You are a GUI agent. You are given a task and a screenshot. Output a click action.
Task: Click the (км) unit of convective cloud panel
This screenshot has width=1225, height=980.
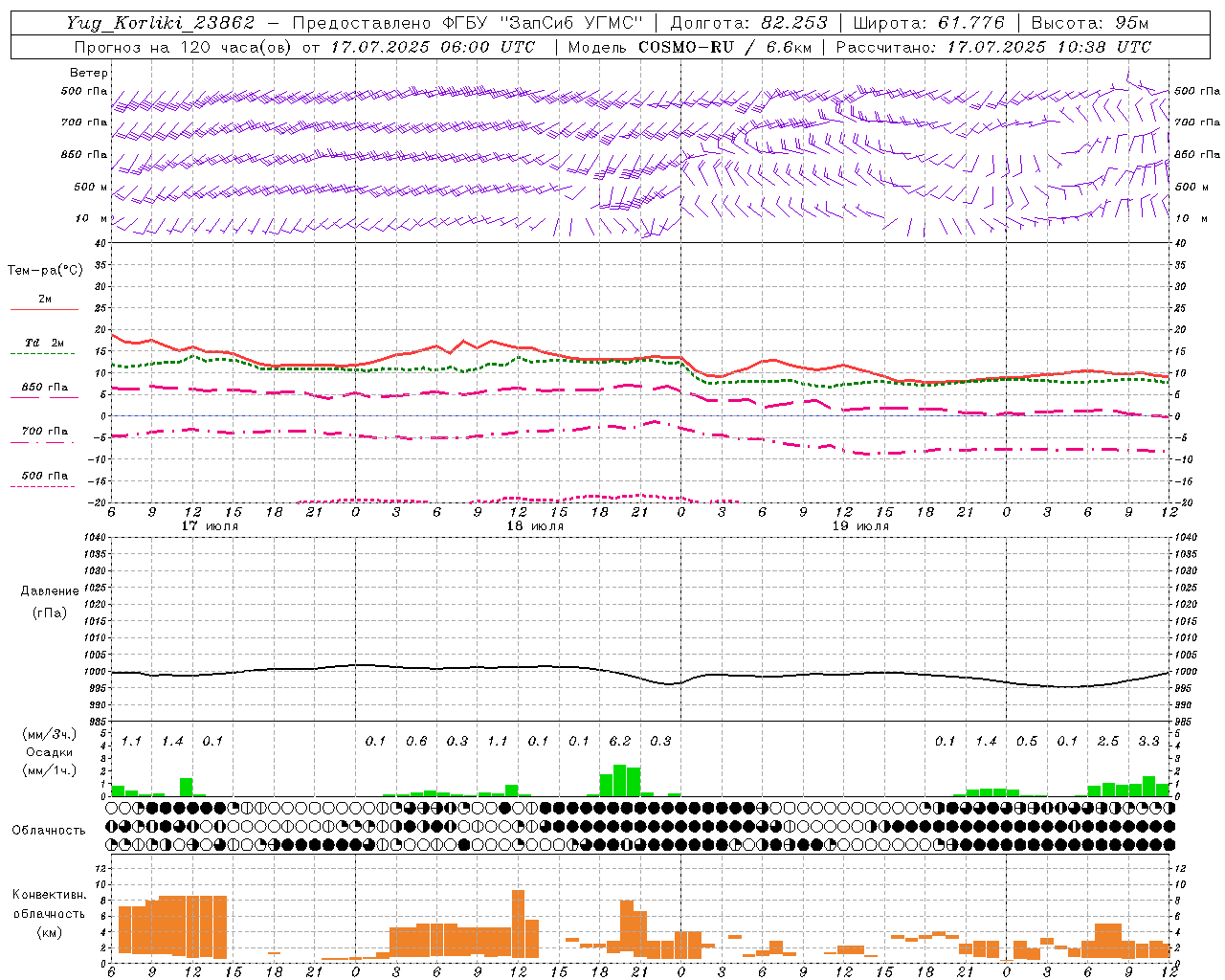coord(50,932)
